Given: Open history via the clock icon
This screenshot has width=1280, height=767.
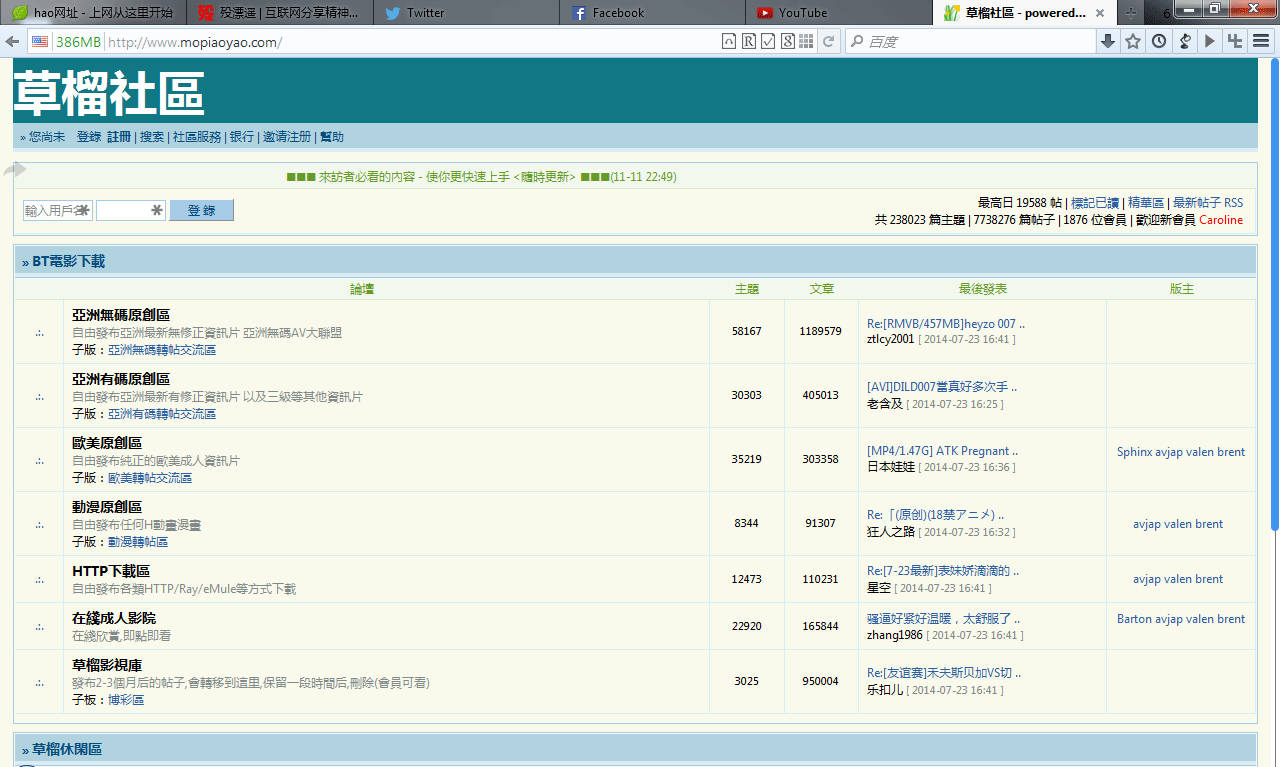Looking at the screenshot, I should (1159, 42).
